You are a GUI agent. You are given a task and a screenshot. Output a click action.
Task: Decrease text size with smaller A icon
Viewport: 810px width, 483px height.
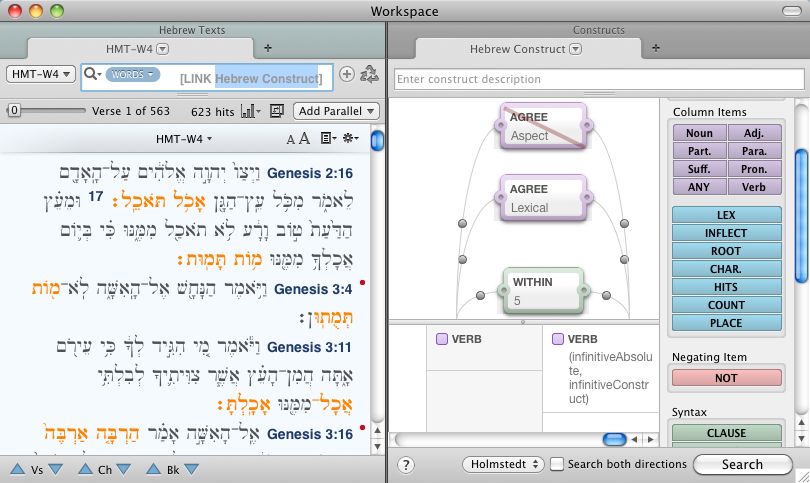291,139
